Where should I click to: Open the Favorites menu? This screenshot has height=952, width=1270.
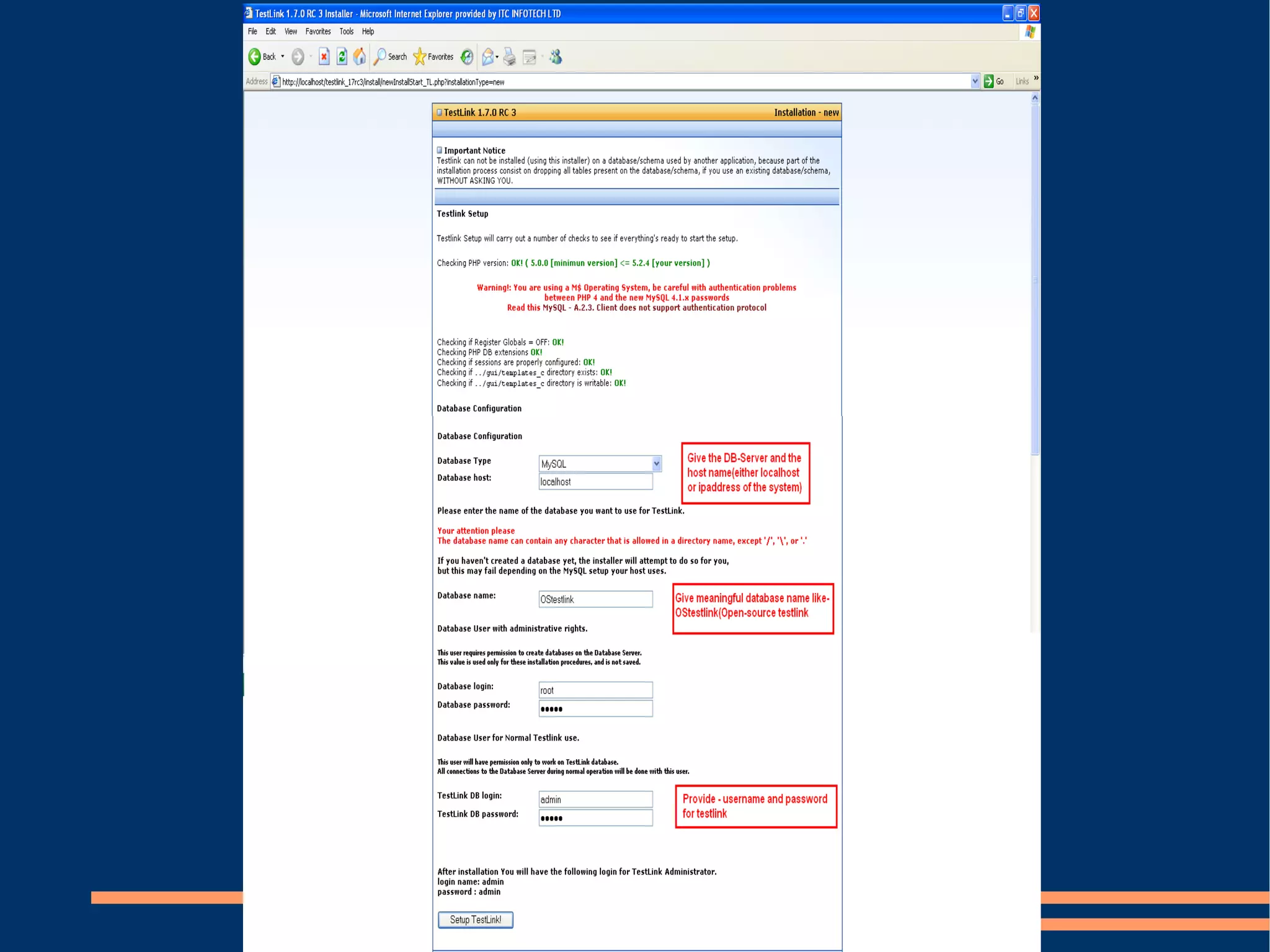[x=318, y=32]
